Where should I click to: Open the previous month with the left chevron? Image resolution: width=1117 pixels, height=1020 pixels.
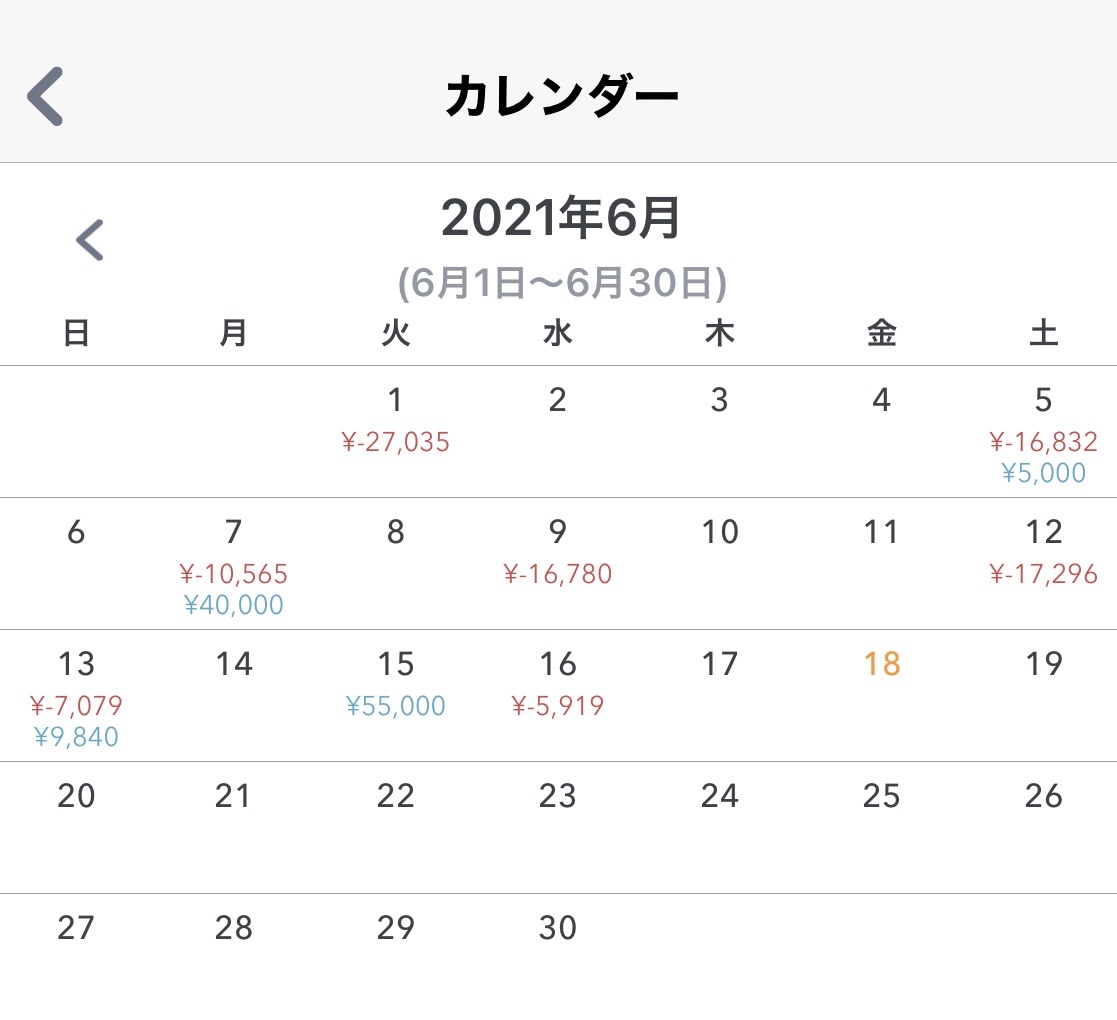(90, 239)
